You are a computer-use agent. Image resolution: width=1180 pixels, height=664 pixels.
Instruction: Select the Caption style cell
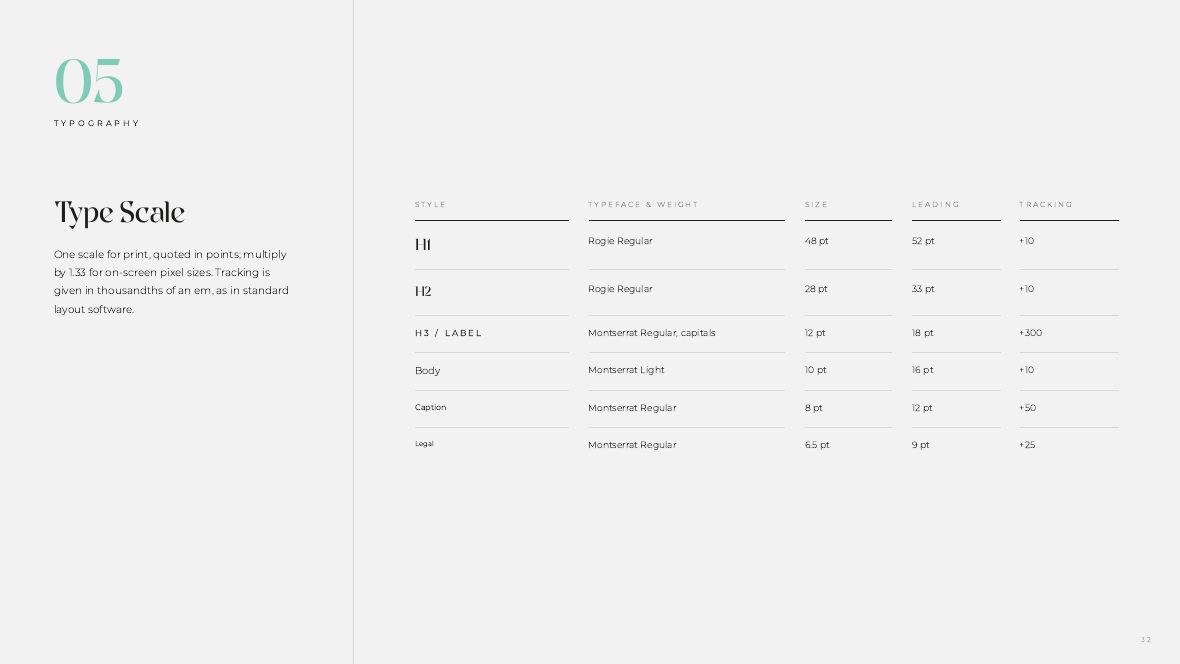pos(430,407)
